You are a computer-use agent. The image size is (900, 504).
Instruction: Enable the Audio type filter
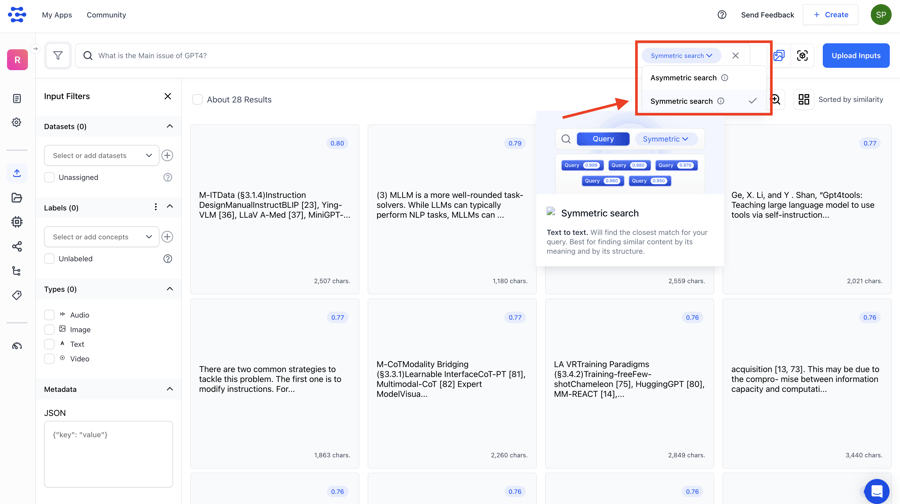[x=50, y=315]
